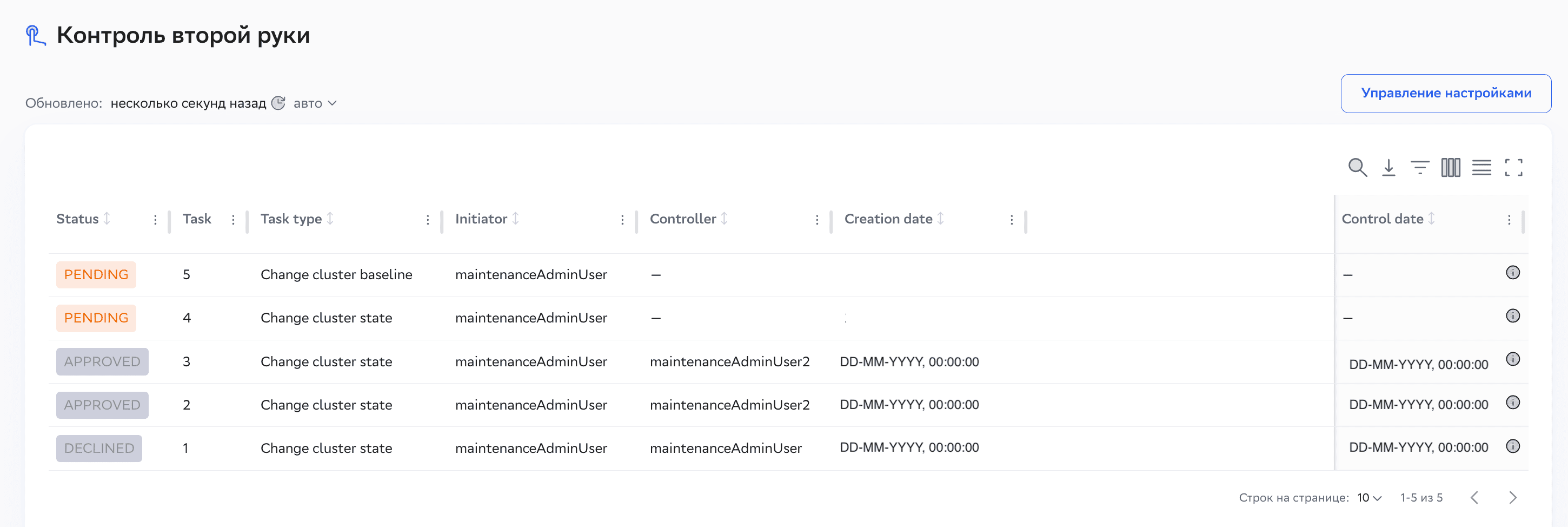Sort table by Creation date

tap(940, 219)
